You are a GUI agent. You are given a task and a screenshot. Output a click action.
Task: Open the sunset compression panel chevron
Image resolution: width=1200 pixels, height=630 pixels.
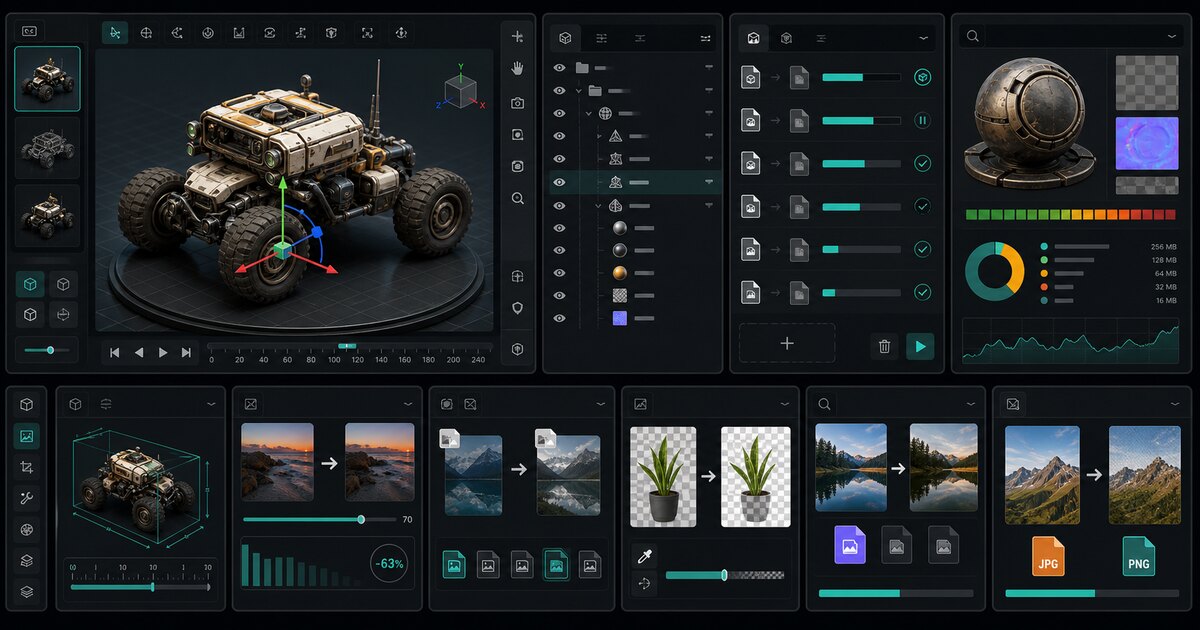point(407,404)
